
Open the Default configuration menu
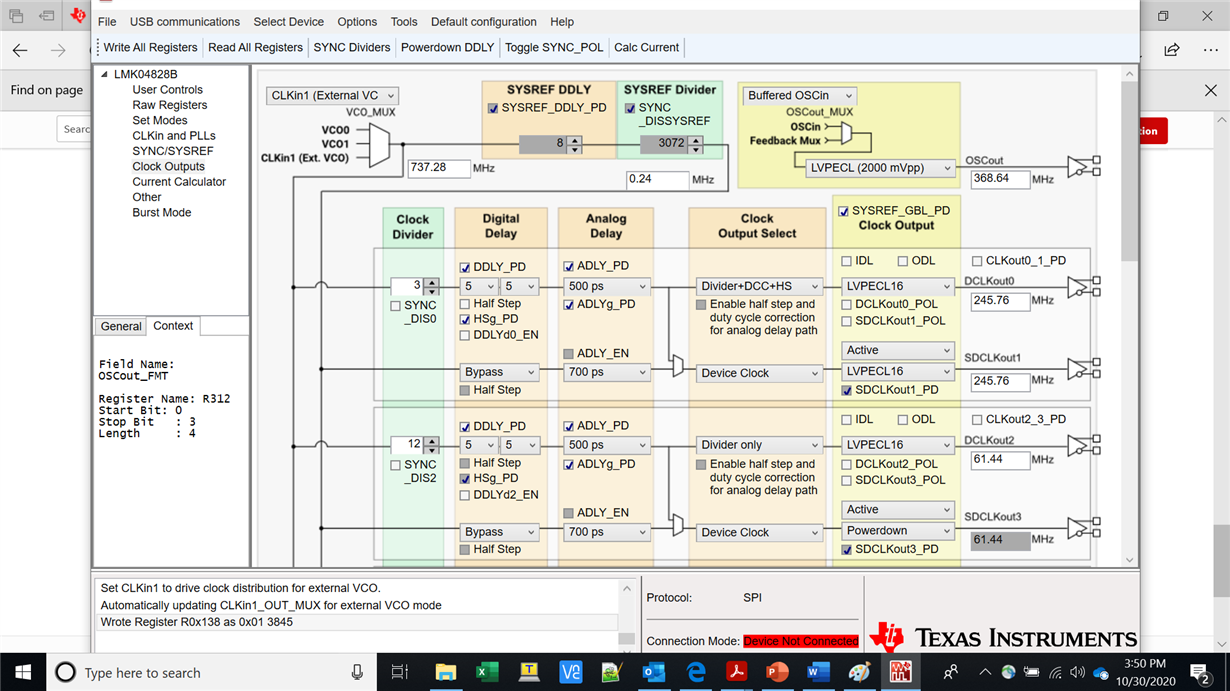(x=485, y=22)
